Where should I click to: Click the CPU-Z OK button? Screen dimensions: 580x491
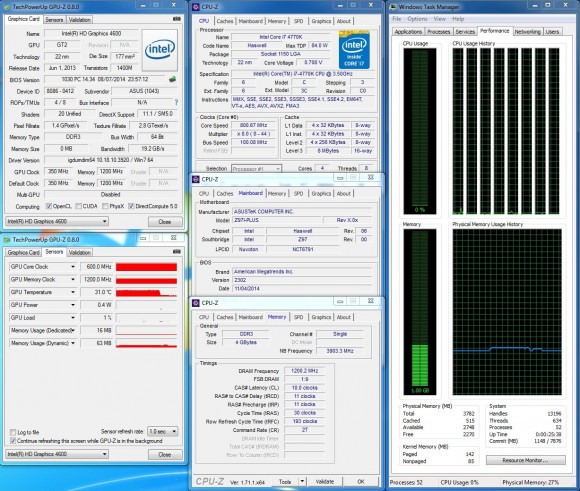coord(361,481)
